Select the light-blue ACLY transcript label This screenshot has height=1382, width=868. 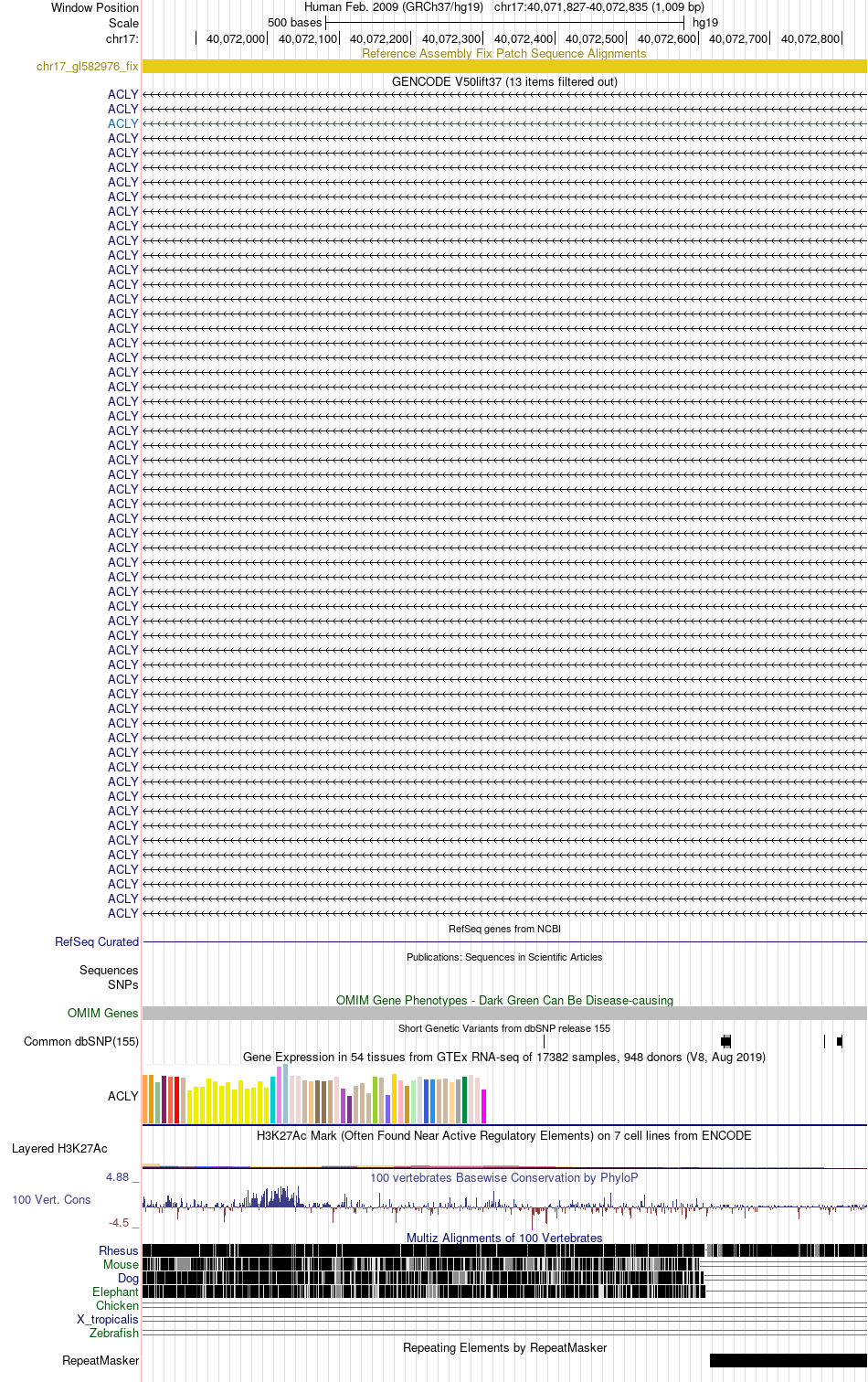[x=123, y=123]
